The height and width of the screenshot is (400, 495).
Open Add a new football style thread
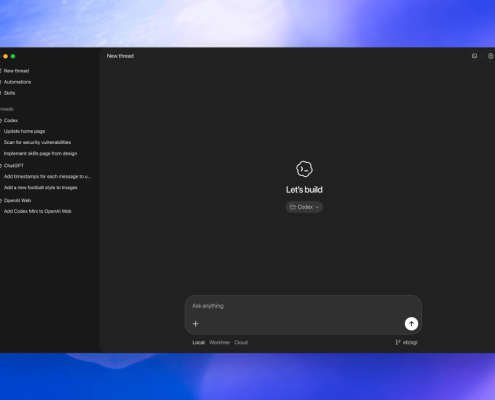click(40, 188)
